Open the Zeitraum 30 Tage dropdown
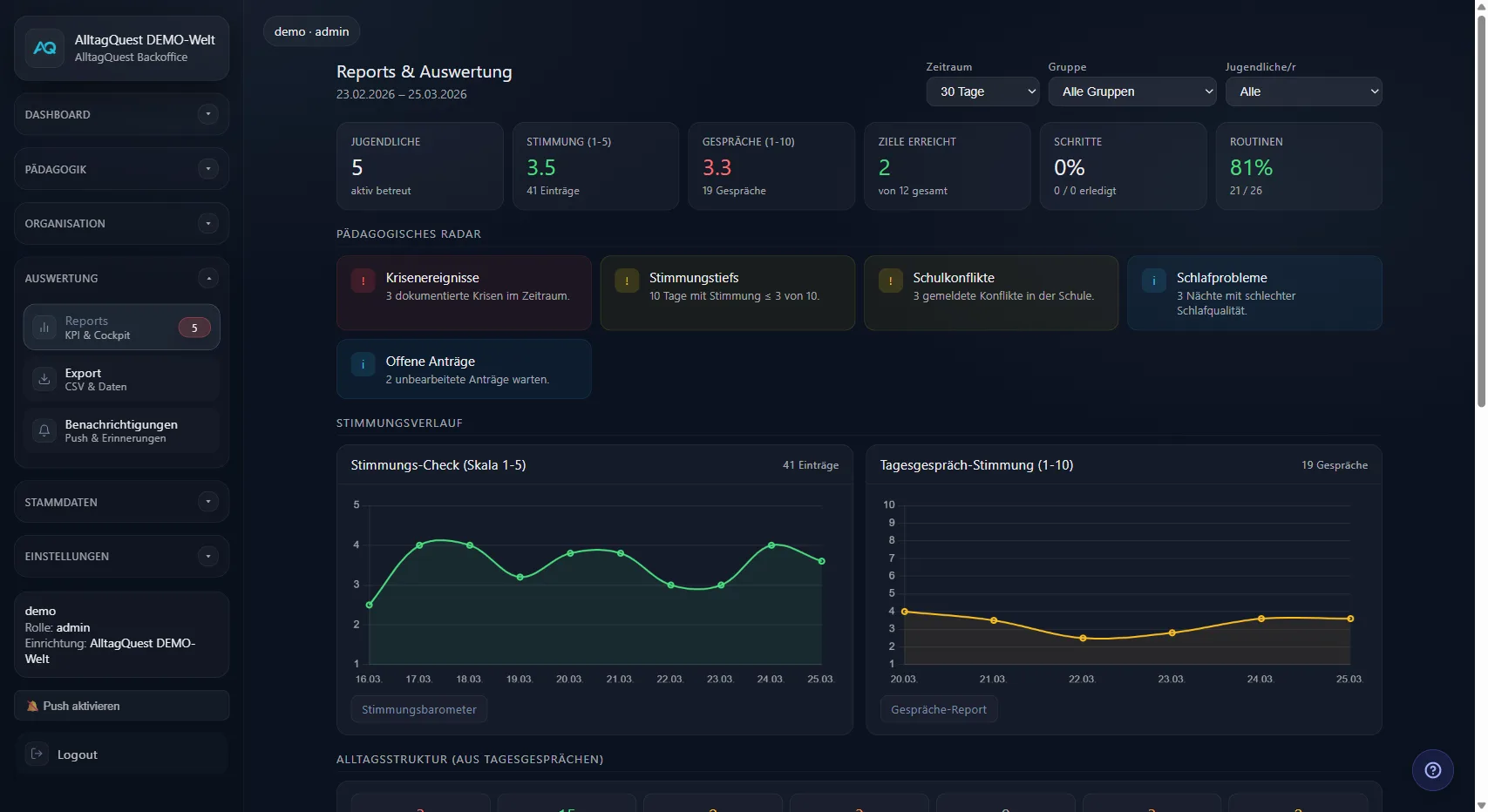The image size is (1488, 812). click(982, 91)
